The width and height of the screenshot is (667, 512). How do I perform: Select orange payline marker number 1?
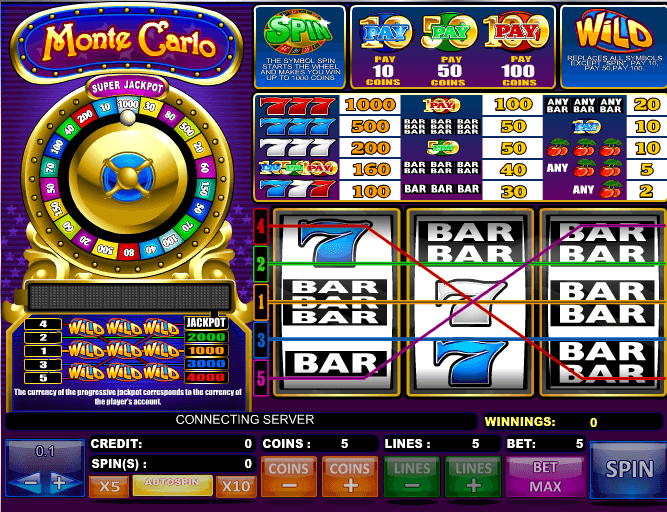261,302
